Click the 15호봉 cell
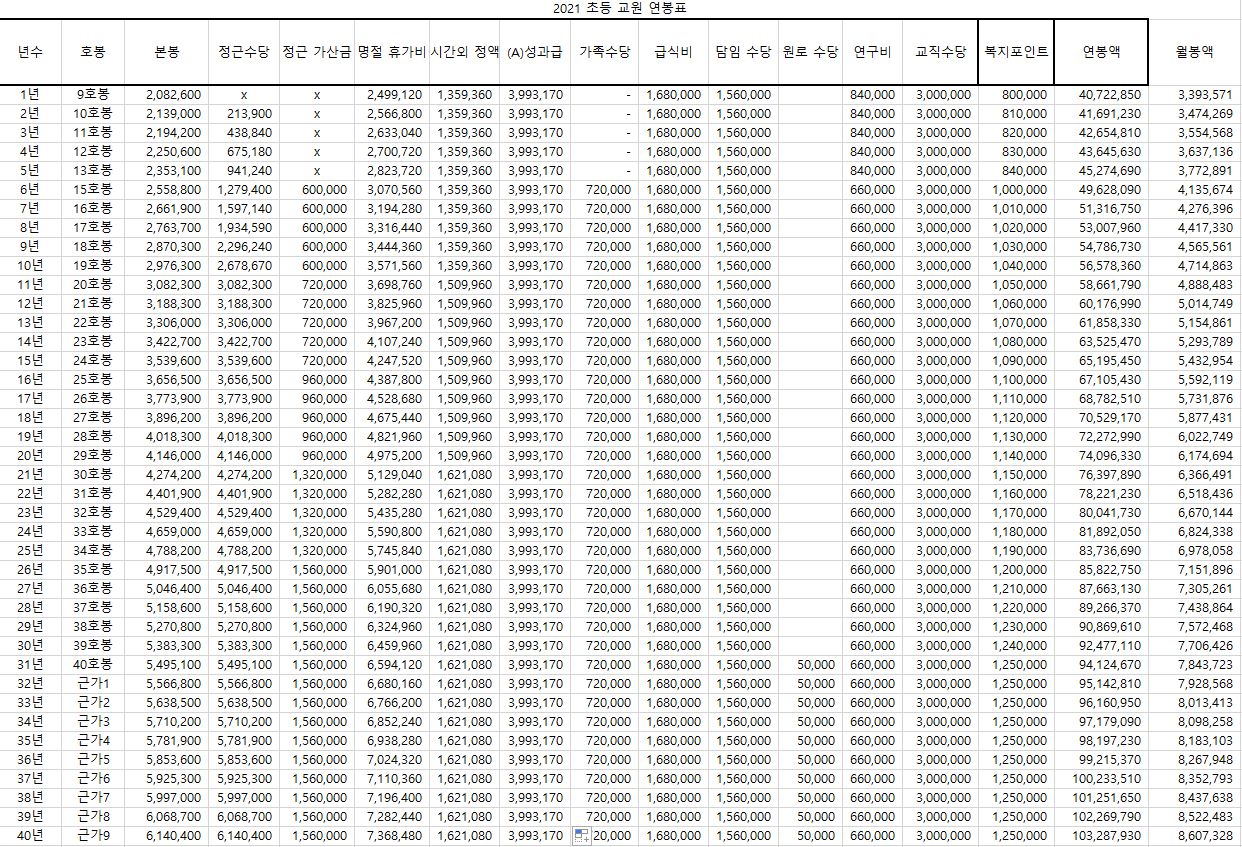 (x=92, y=189)
